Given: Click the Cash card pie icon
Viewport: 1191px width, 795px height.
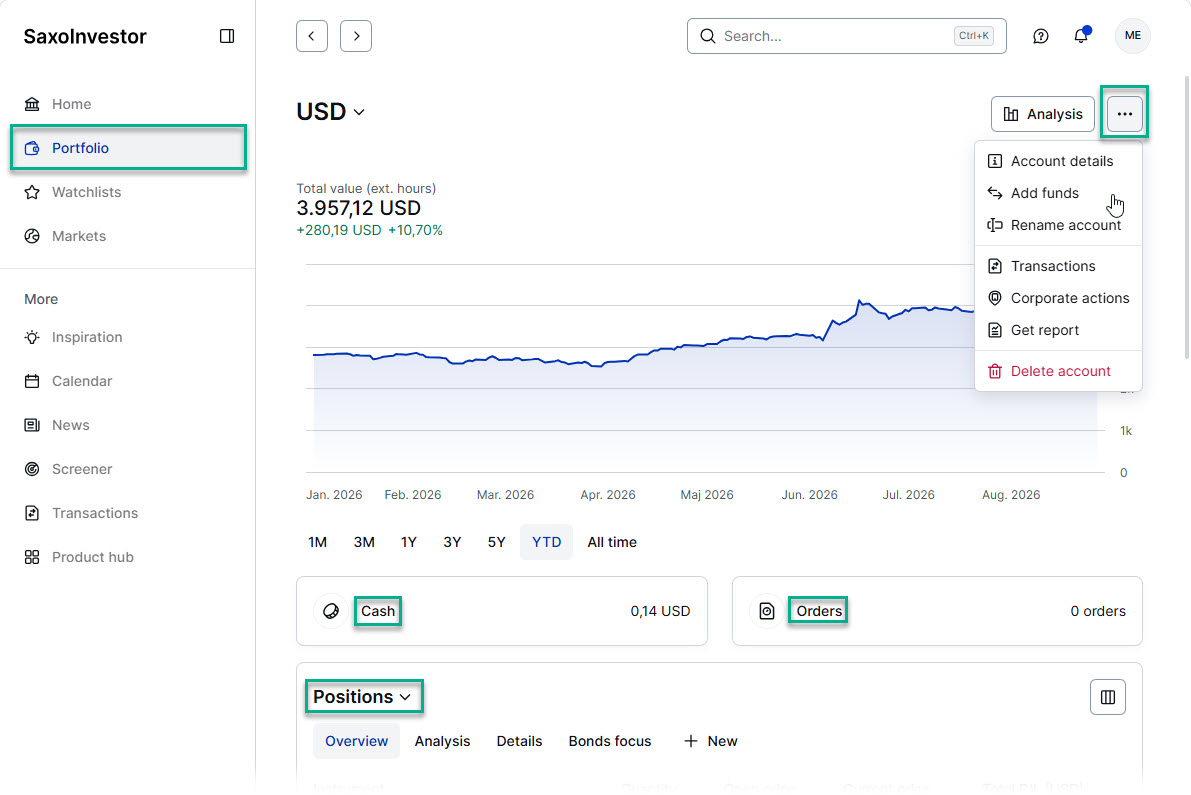Looking at the screenshot, I should click(331, 611).
